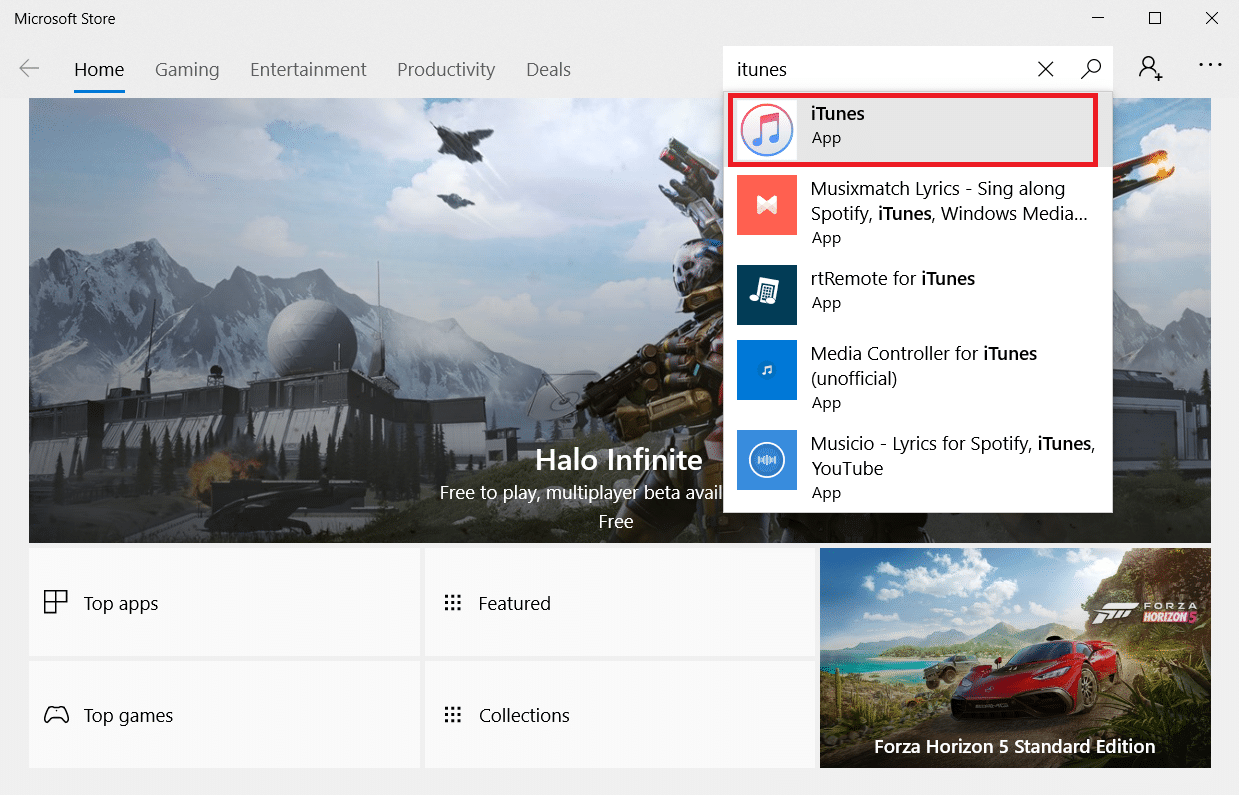Viewport: 1239px width, 795px height.
Task: Select the iTunes app icon suggestion
Action: [x=767, y=130]
